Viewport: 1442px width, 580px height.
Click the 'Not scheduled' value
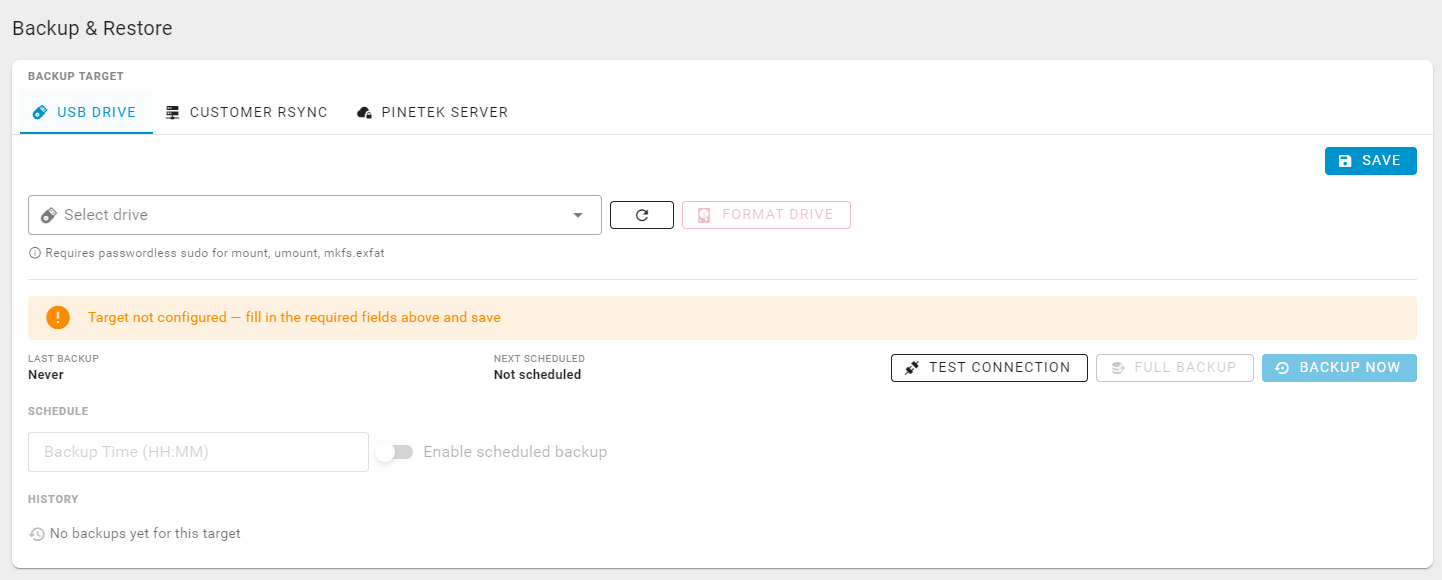(537, 375)
